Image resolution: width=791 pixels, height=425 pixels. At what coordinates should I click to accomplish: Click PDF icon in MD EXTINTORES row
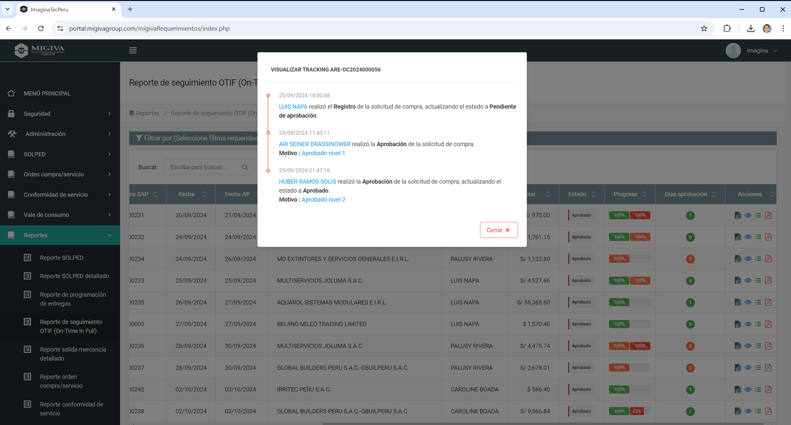point(768,259)
